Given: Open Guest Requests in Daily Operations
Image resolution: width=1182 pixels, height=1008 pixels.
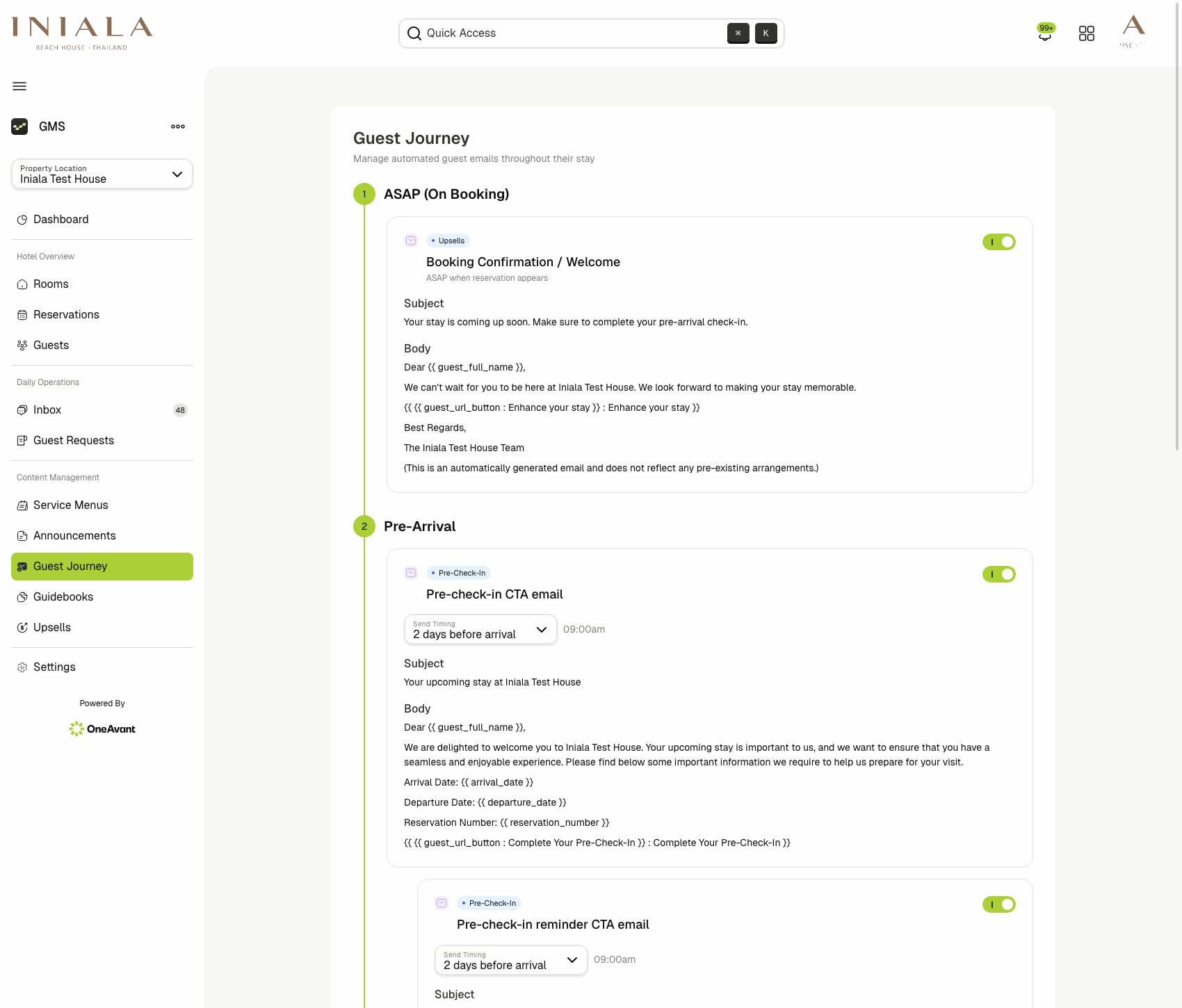Looking at the screenshot, I should pos(73,440).
